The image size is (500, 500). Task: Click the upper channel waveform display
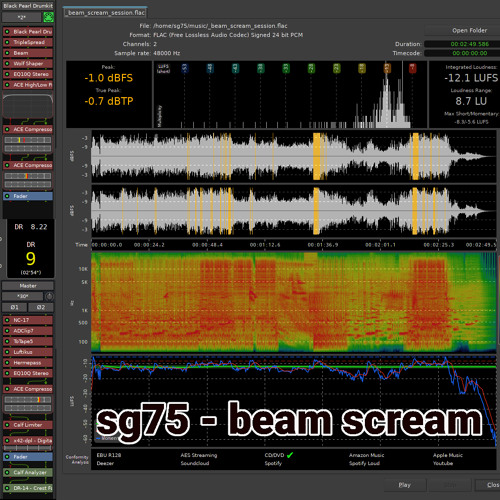[294, 156]
